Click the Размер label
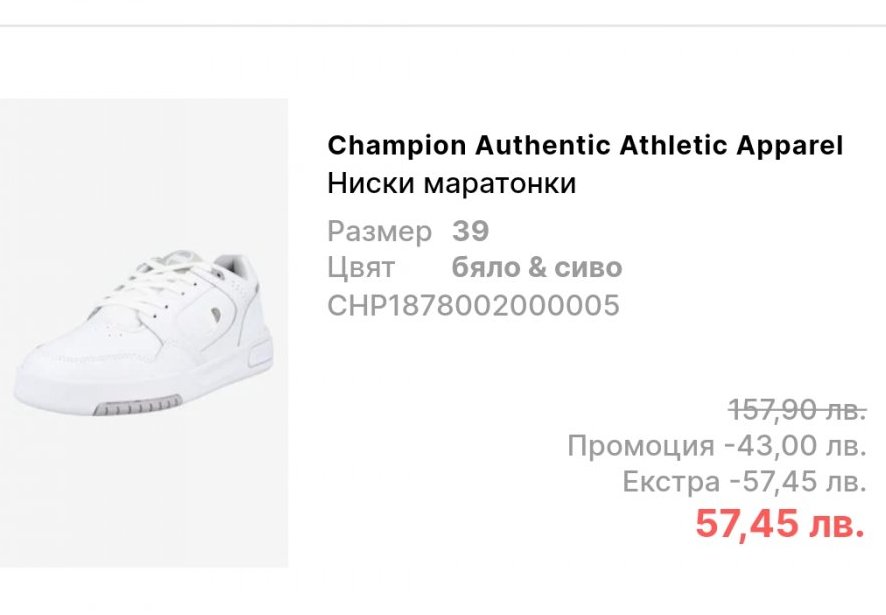 tap(379, 232)
